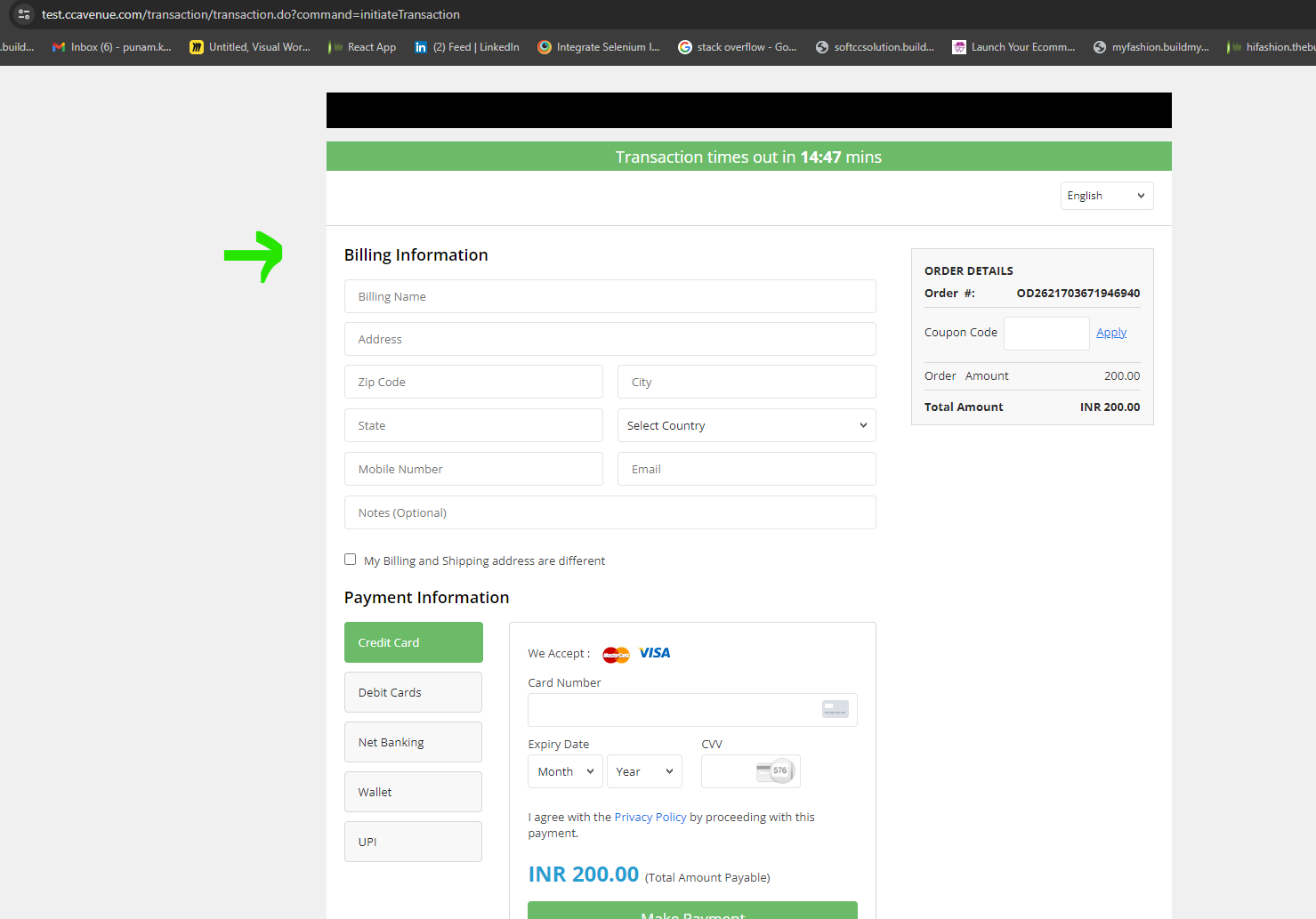1316x919 pixels.
Task: Click the City input field
Action: coord(747,382)
